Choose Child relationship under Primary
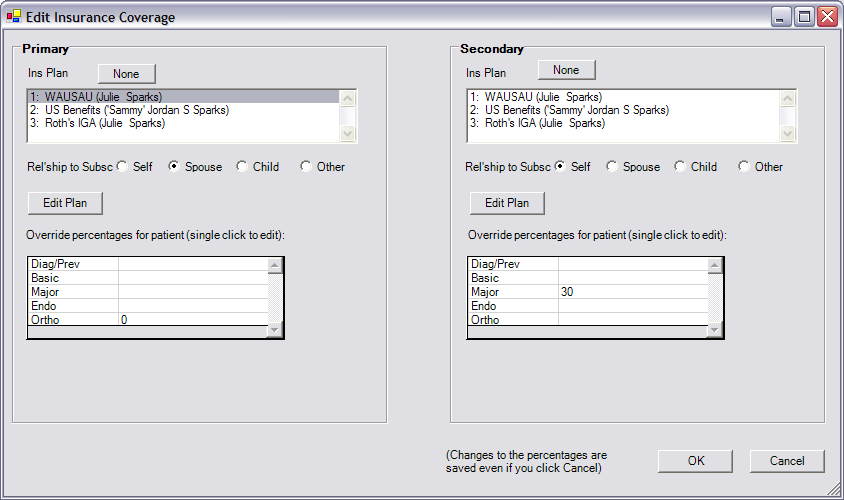Viewport: 844px width, 500px height. (x=242, y=166)
